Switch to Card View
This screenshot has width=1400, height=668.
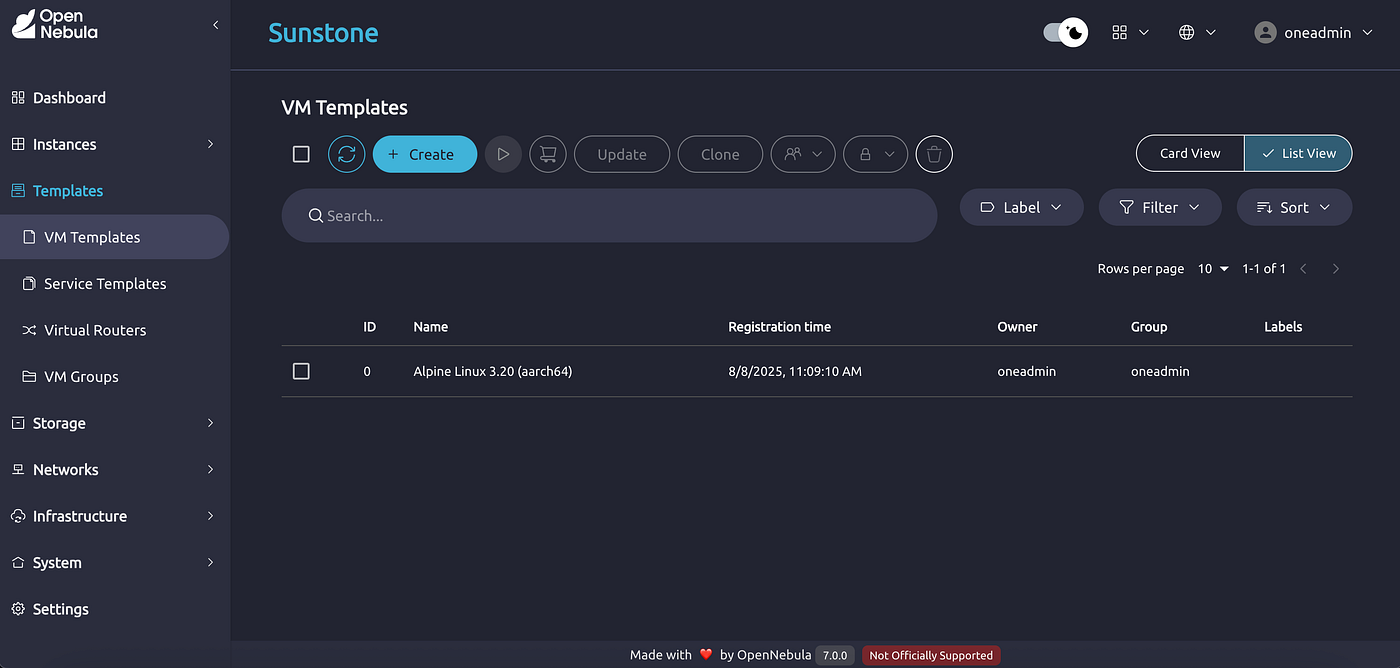[1190, 153]
